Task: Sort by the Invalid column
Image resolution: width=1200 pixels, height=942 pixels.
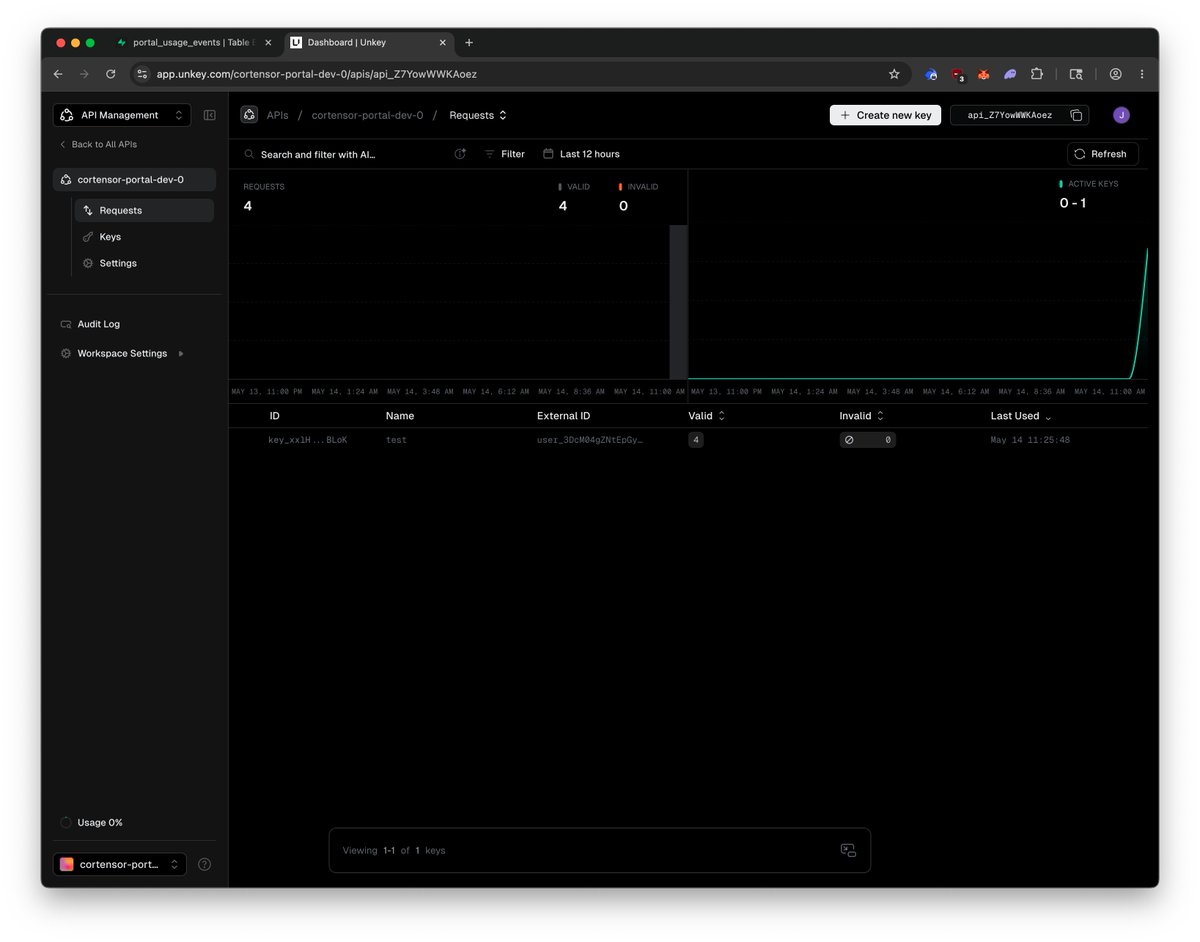Action: coord(862,416)
